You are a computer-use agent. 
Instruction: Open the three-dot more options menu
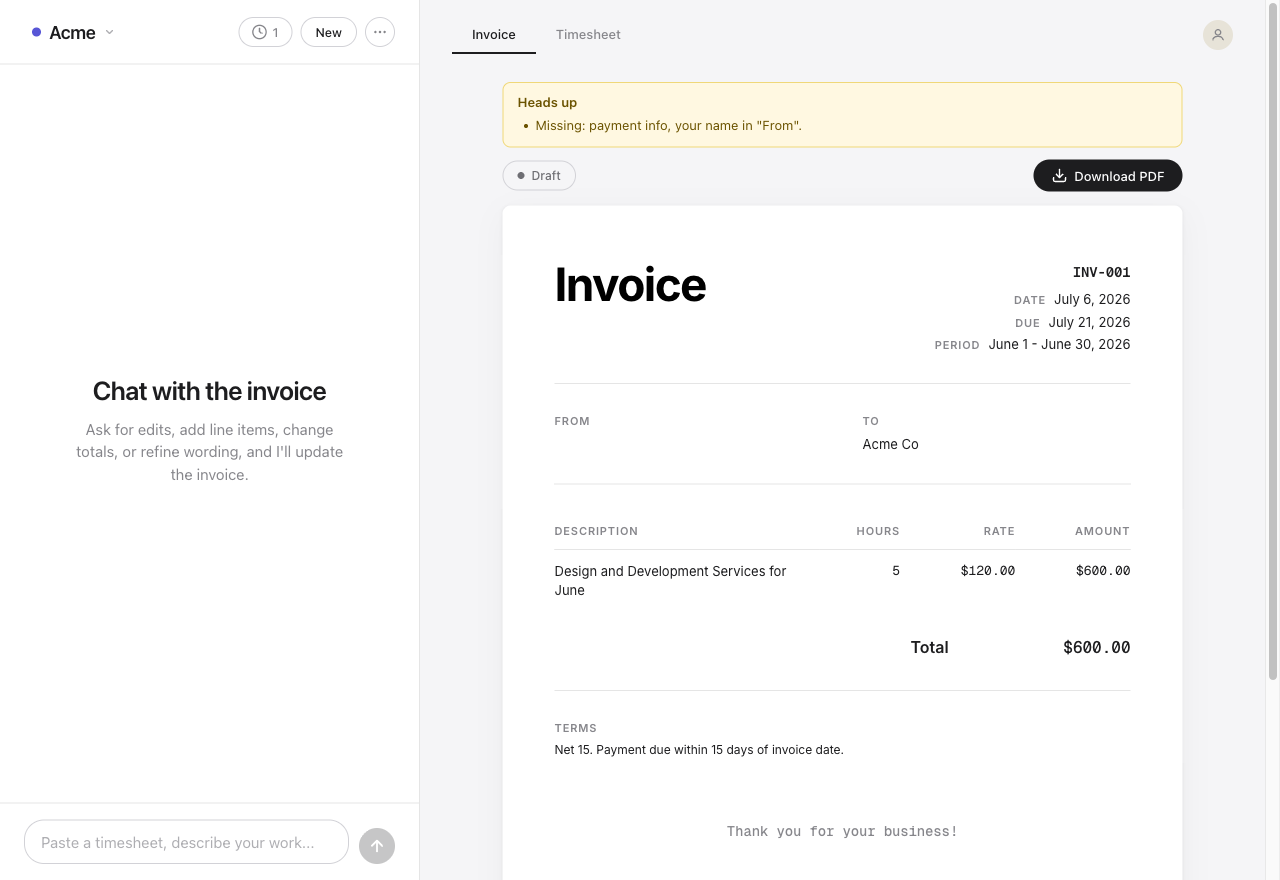tap(380, 32)
